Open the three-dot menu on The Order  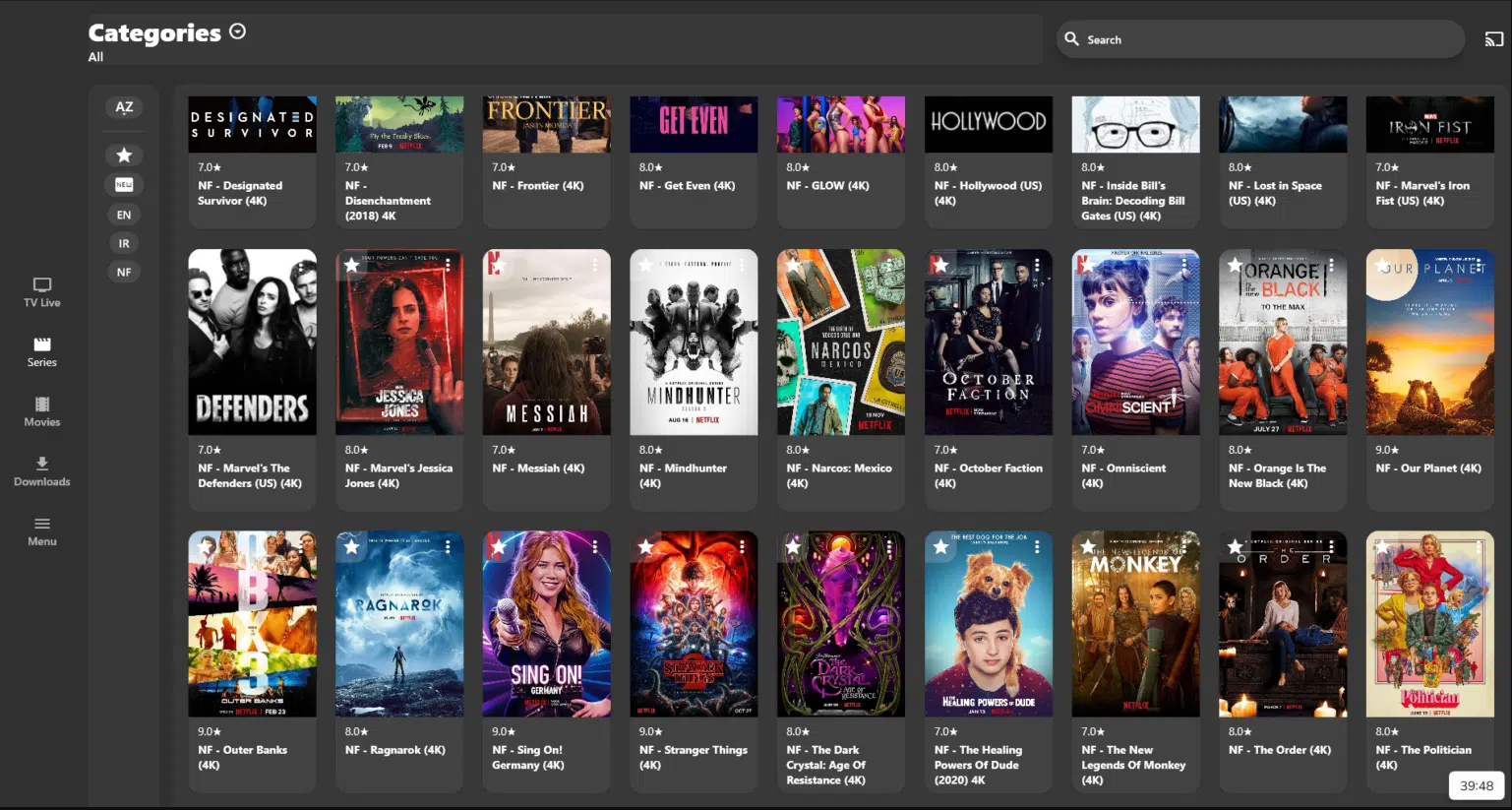pos(1330,545)
